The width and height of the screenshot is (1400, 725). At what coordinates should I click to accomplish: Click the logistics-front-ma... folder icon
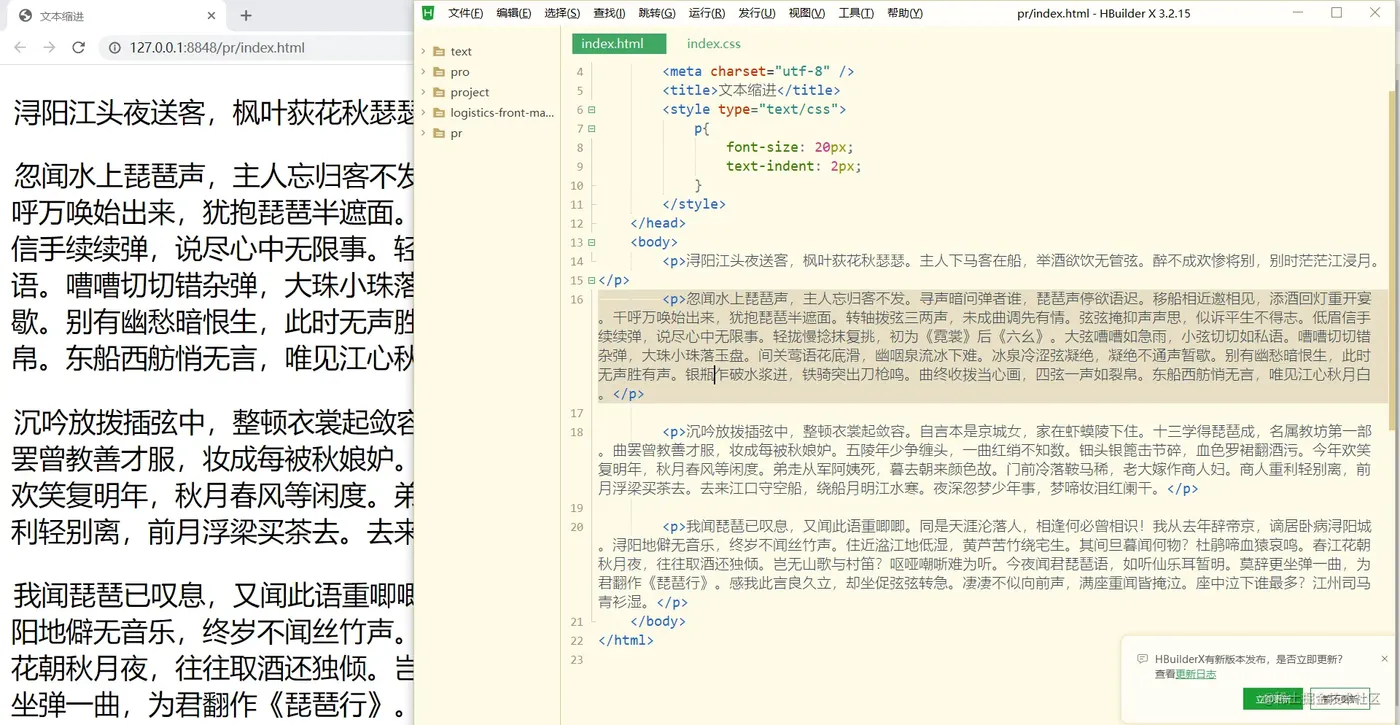[x=439, y=112]
